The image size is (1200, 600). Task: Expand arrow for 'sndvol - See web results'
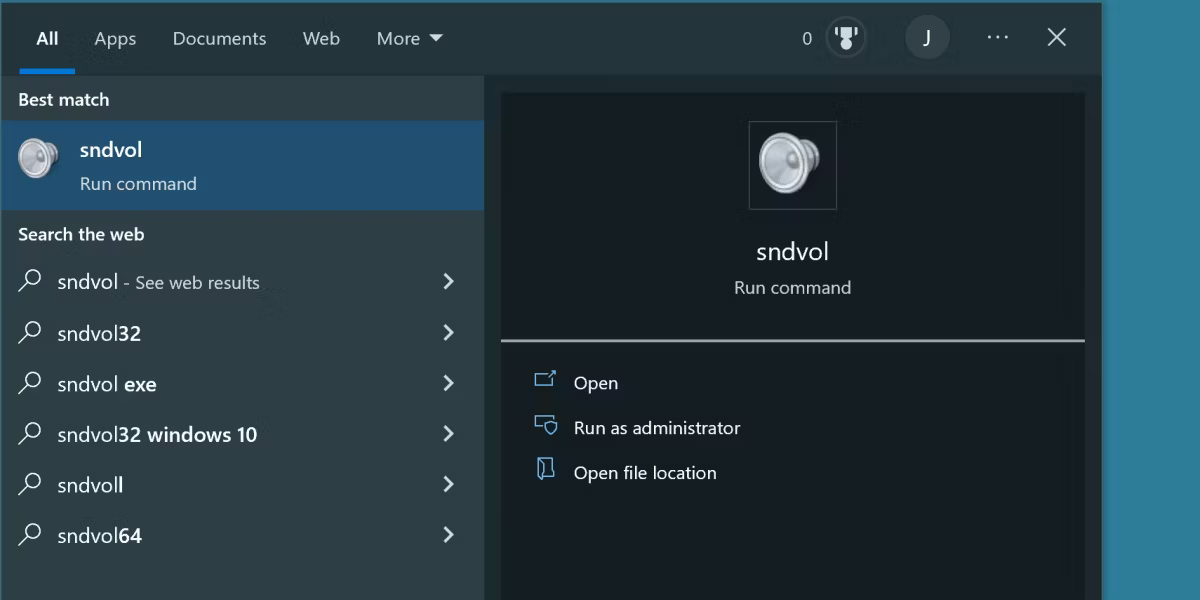tap(448, 282)
